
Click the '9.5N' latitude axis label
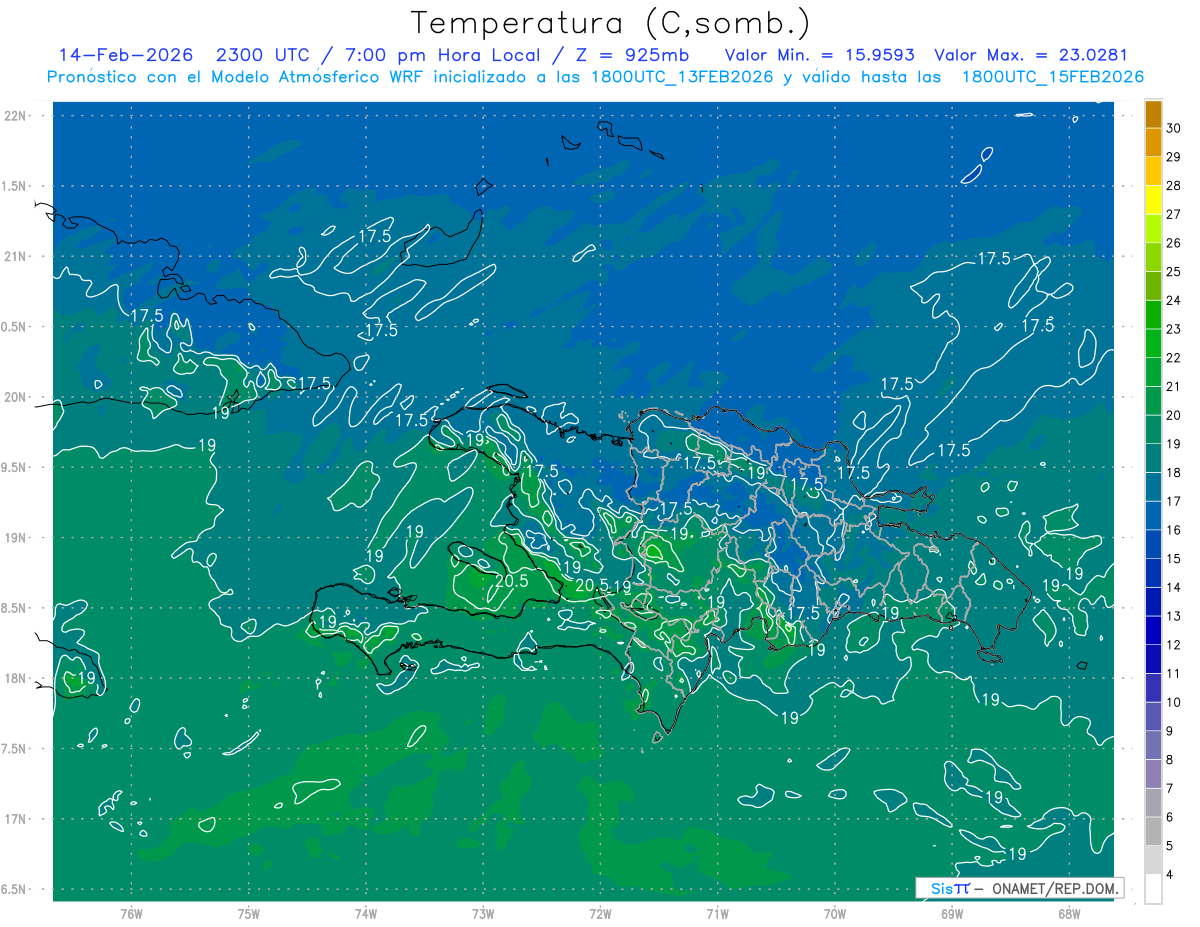pyautogui.click(x=14, y=467)
